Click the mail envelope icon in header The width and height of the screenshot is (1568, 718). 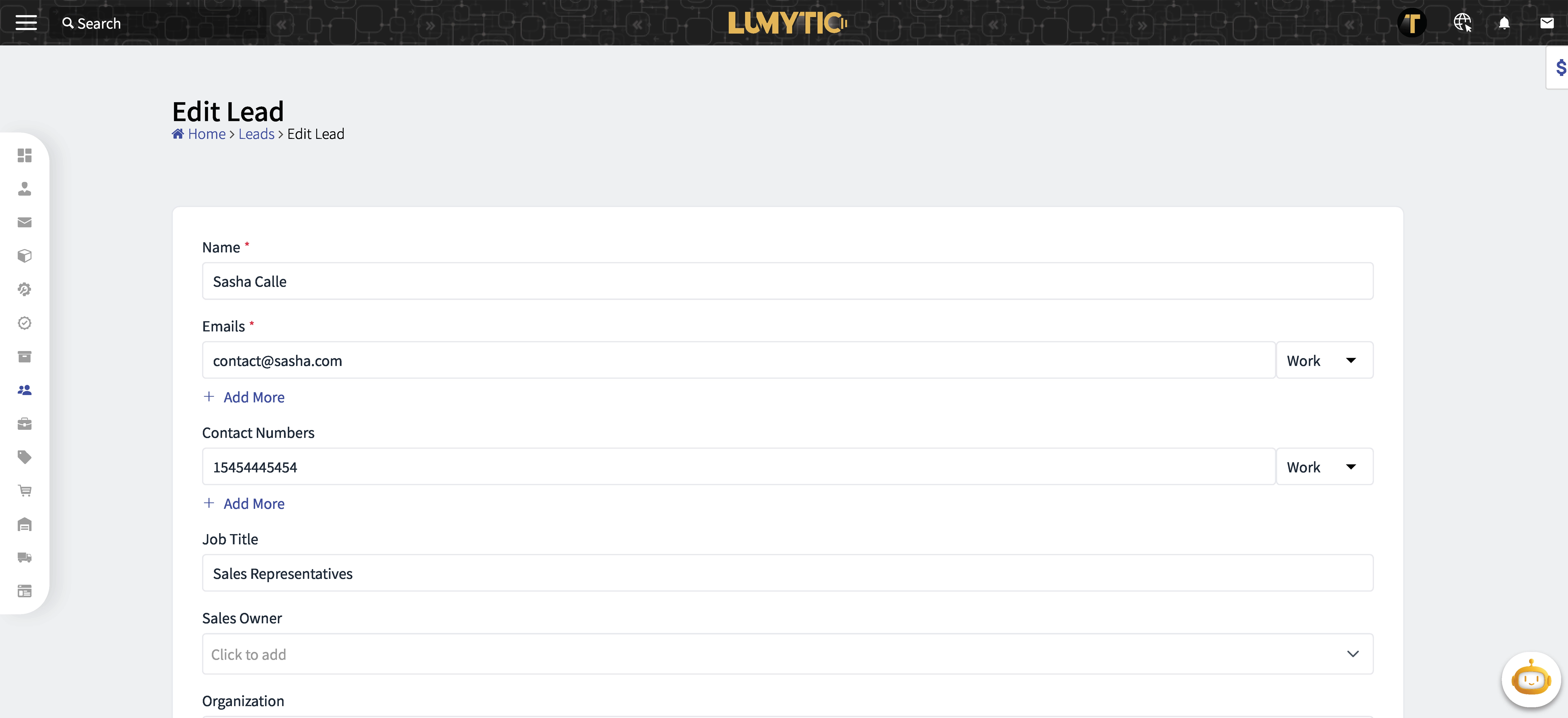[1547, 23]
